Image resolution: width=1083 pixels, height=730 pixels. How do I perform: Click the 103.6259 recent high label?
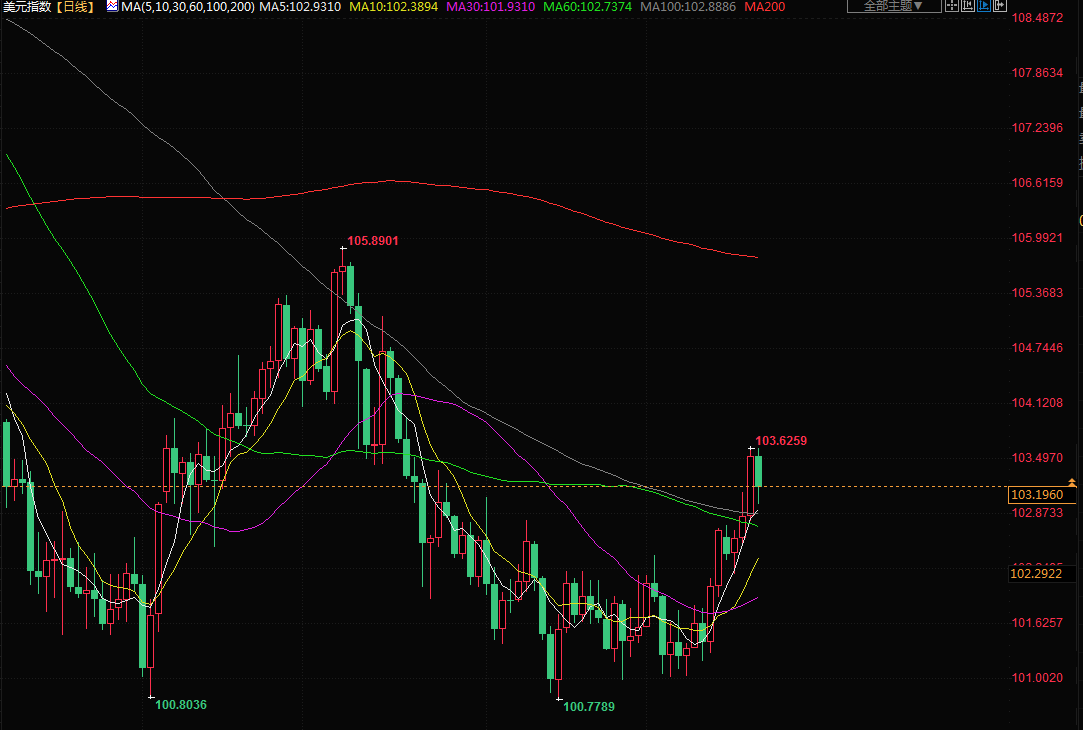pyautogui.click(x=781, y=440)
